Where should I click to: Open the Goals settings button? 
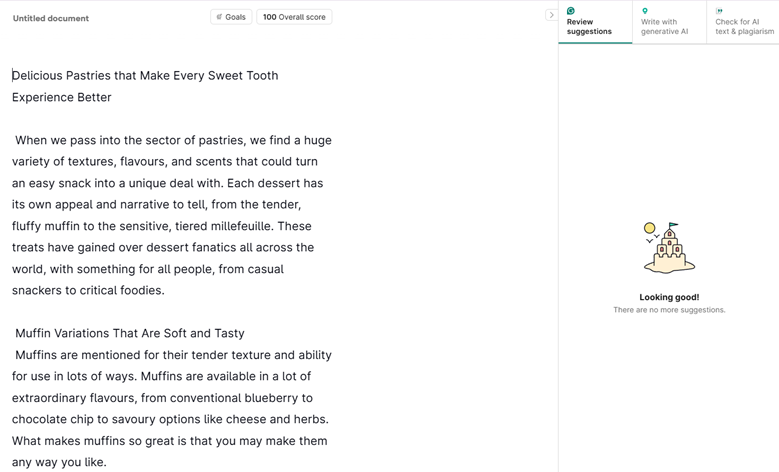click(231, 17)
